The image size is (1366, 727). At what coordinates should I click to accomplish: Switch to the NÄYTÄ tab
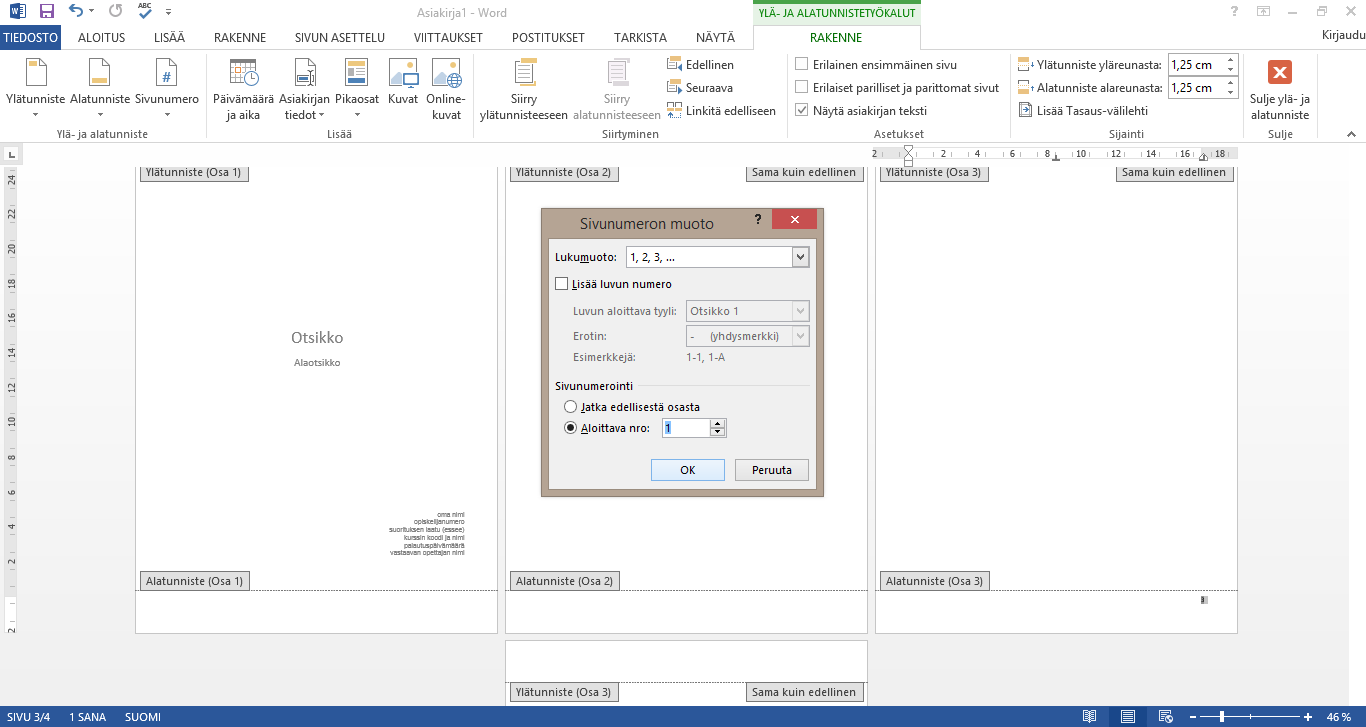click(x=715, y=38)
